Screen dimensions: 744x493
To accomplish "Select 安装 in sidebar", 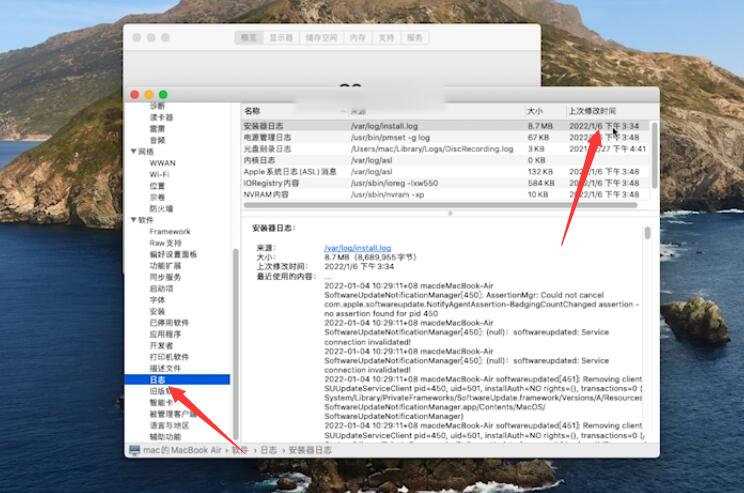I will click(x=158, y=311).
